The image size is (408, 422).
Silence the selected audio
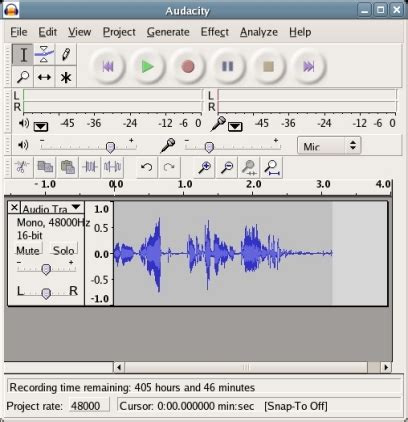click(112, 167)
